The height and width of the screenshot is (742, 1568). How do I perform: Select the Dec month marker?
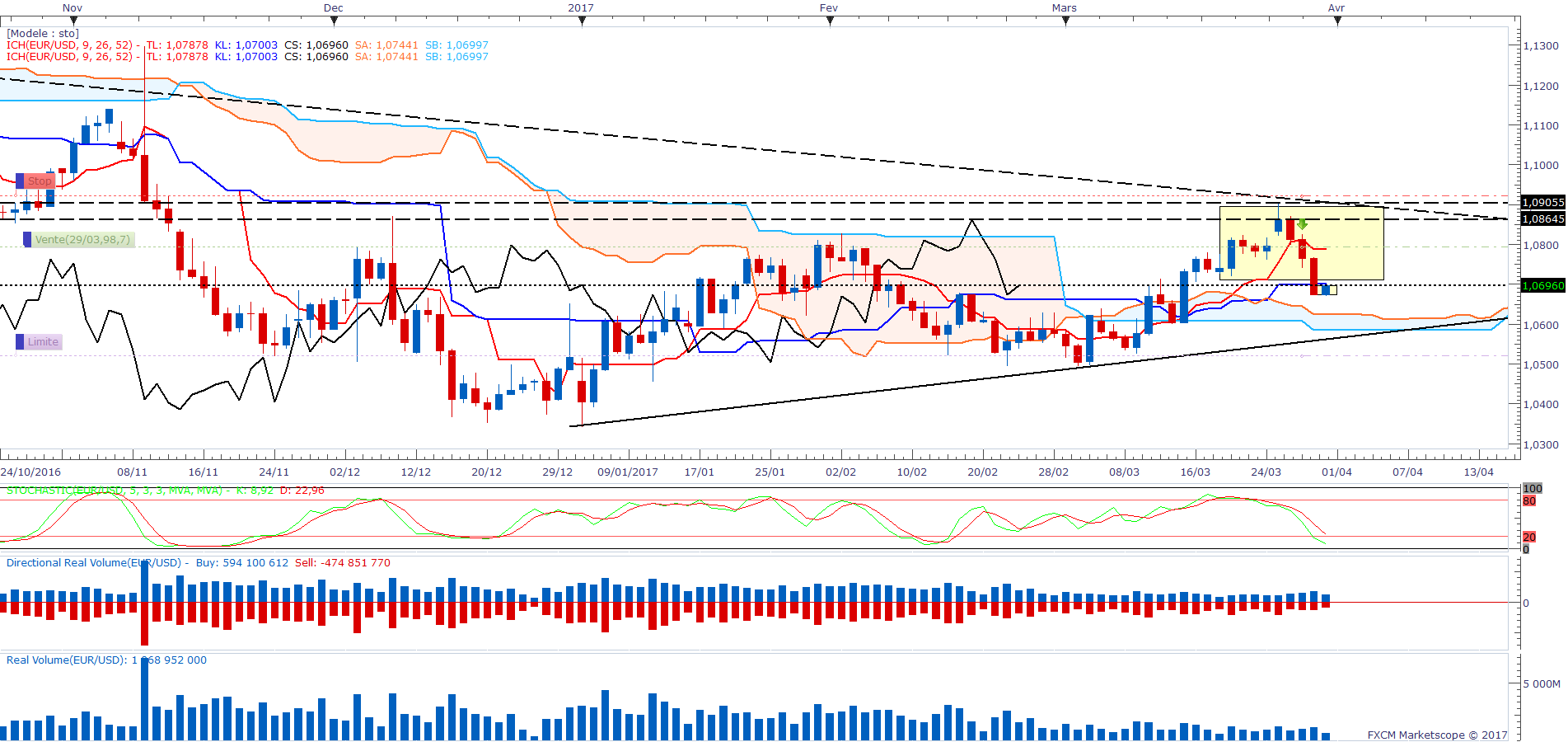[334, 8]
